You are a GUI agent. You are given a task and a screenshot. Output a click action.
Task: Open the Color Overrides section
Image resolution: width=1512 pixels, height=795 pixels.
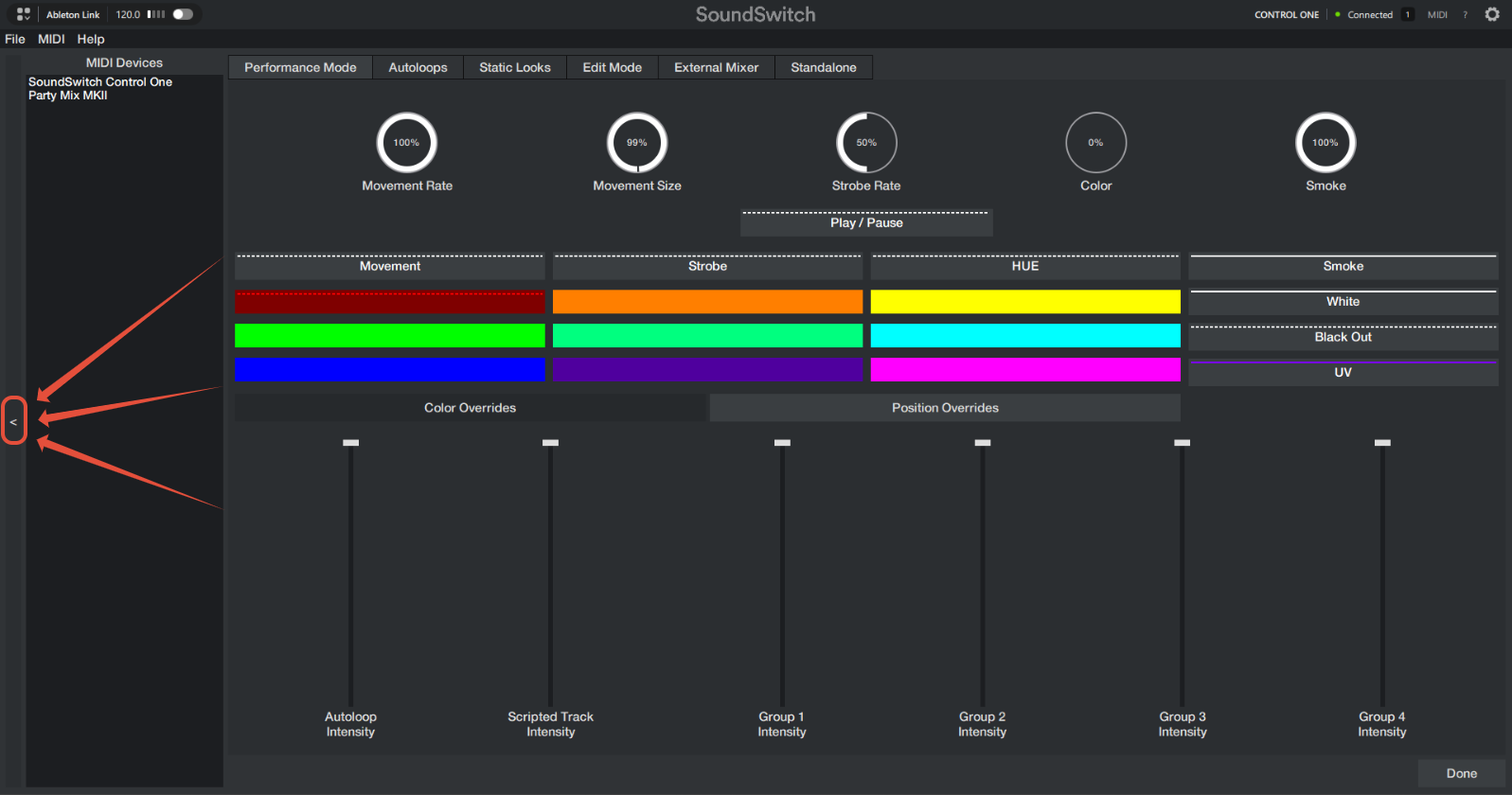[471, 408]
